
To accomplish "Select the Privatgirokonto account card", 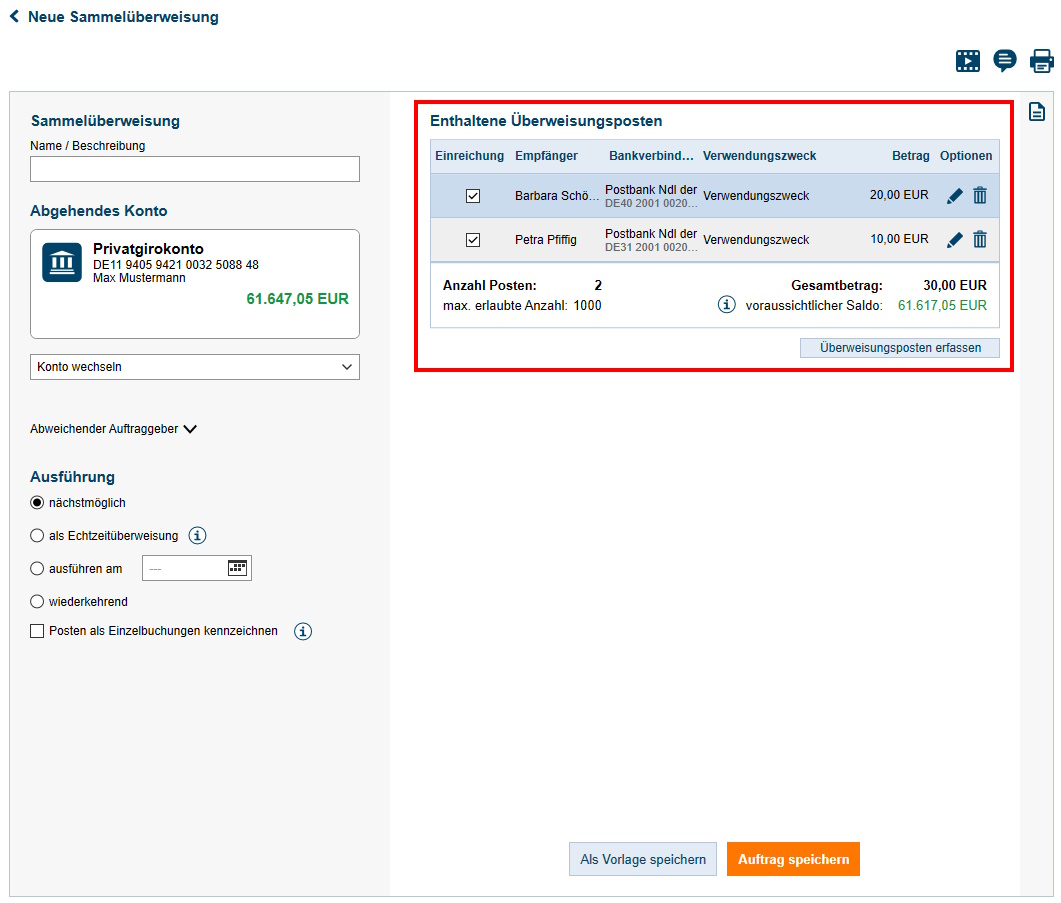I will tap(195, 284).
